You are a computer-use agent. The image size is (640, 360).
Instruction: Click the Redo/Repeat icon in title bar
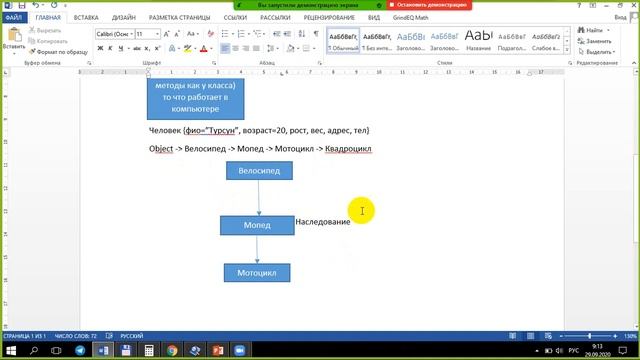click(x=54, y=5)
